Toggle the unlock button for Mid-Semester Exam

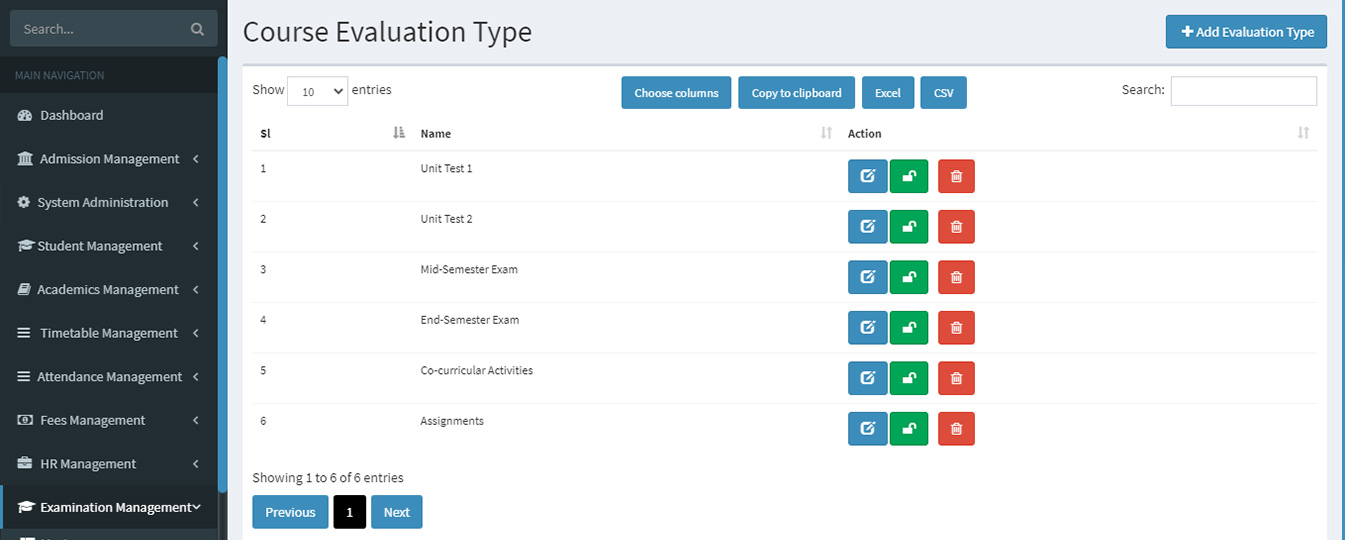tap(909, 277)
